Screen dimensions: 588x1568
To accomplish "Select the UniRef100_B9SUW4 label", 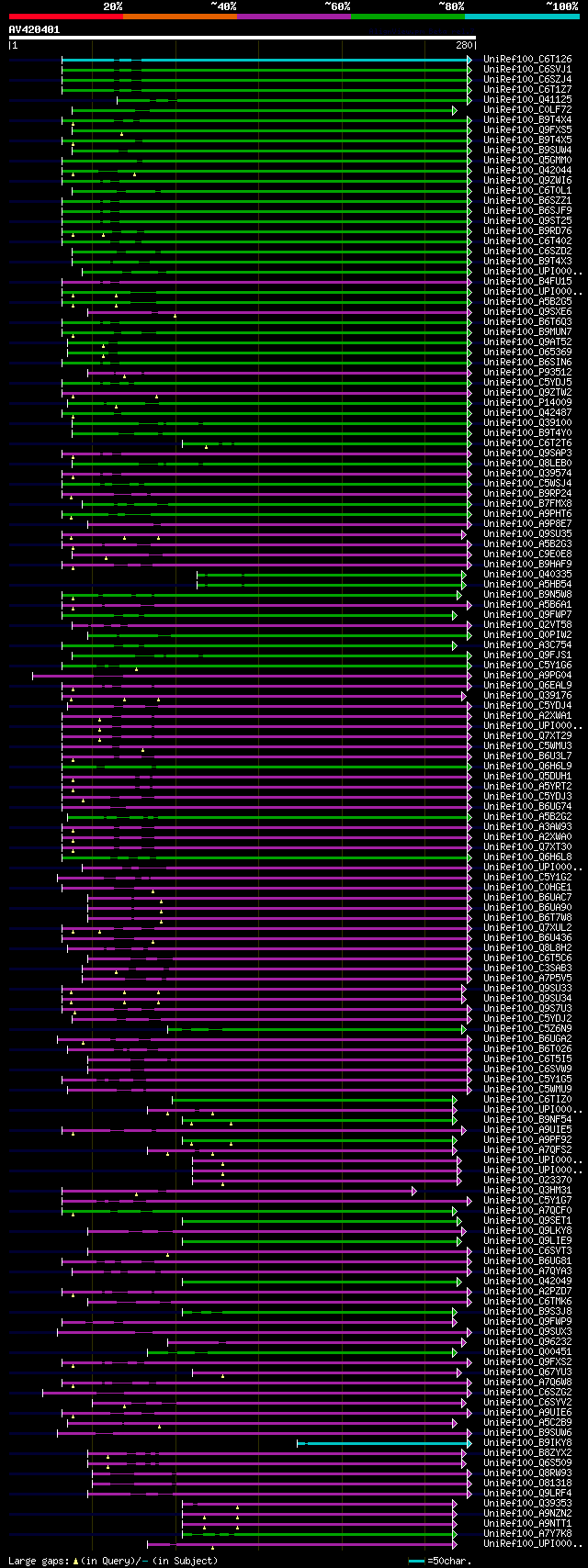I will click(527, 151).
